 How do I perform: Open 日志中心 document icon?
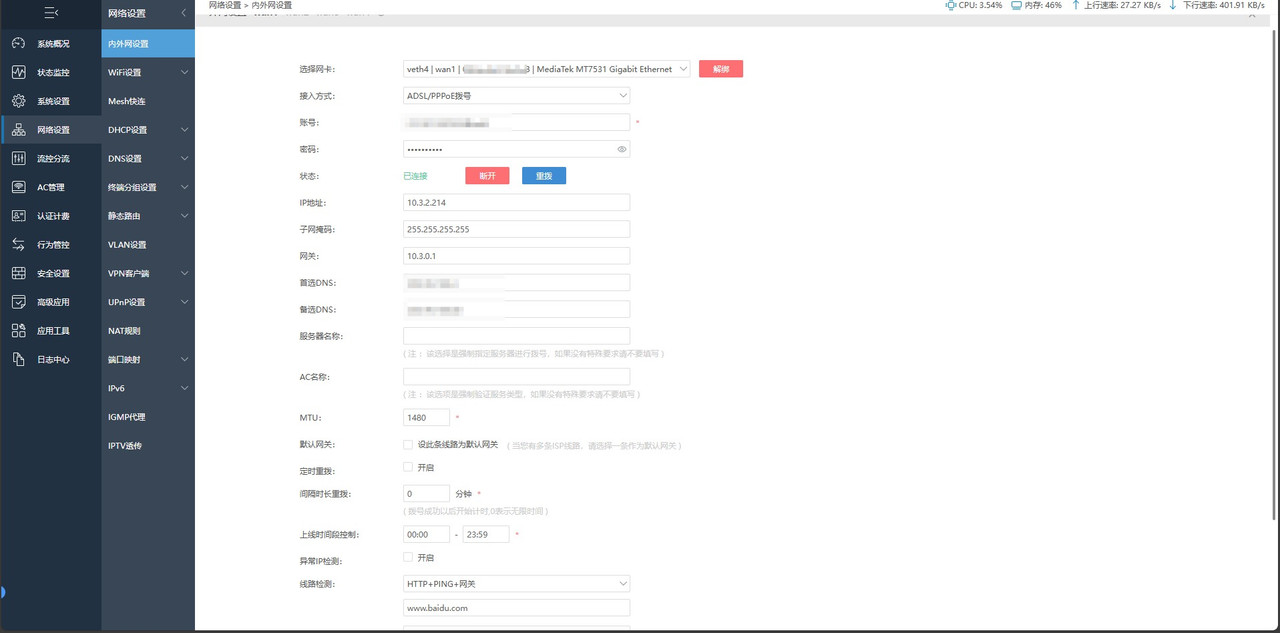click(x=19, y=359)
